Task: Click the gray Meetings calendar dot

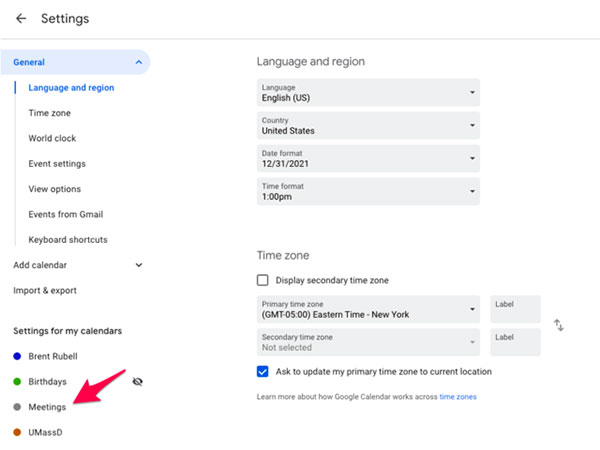Action: coord(18,407)
